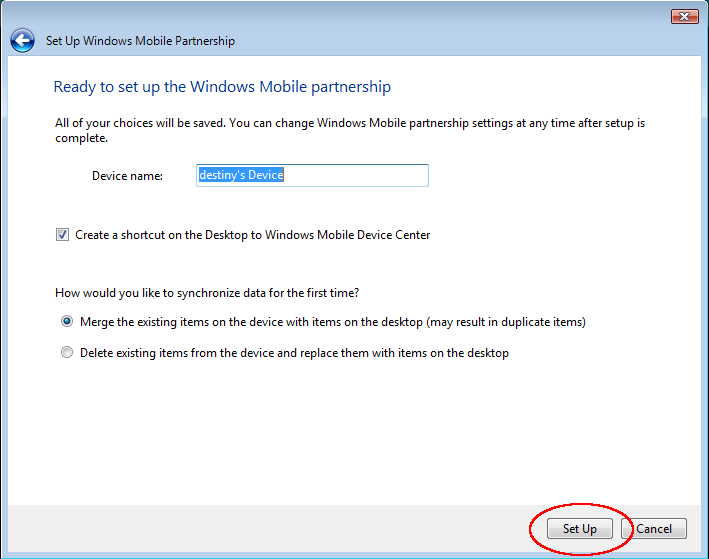Click the 'may result in duplicate items' label text

[505, 322]
